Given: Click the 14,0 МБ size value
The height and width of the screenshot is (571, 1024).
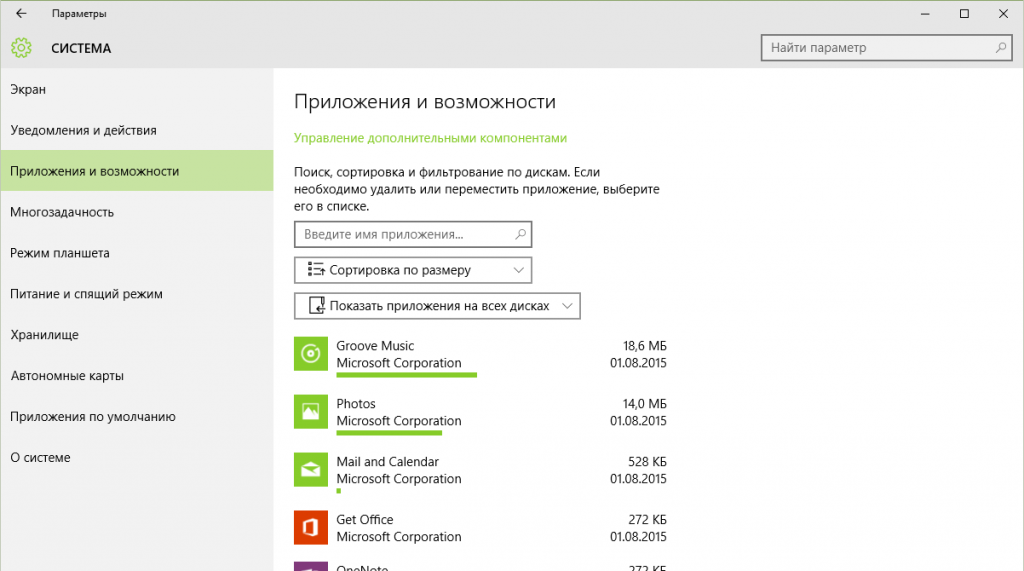Looking at the screenshot, I should 645,404.
